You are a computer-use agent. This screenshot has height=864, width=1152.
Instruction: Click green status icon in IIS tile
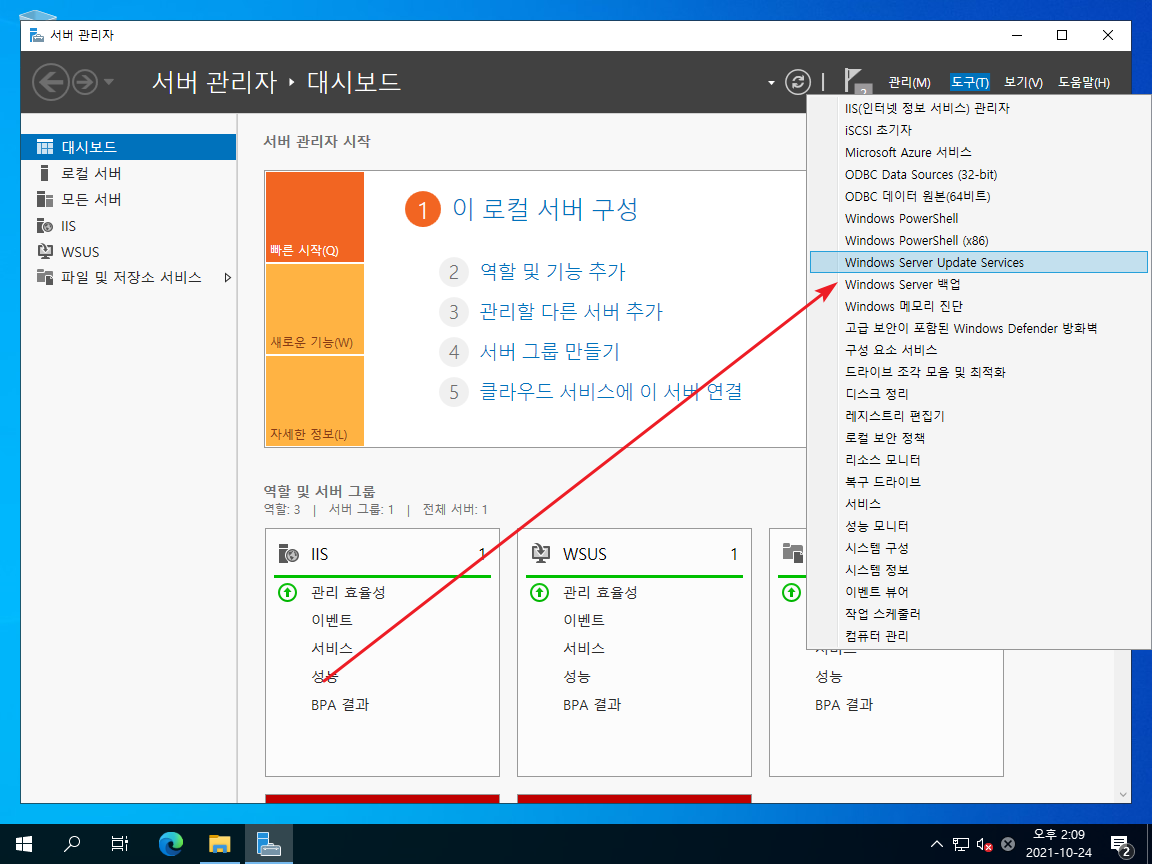pos(287,592)
